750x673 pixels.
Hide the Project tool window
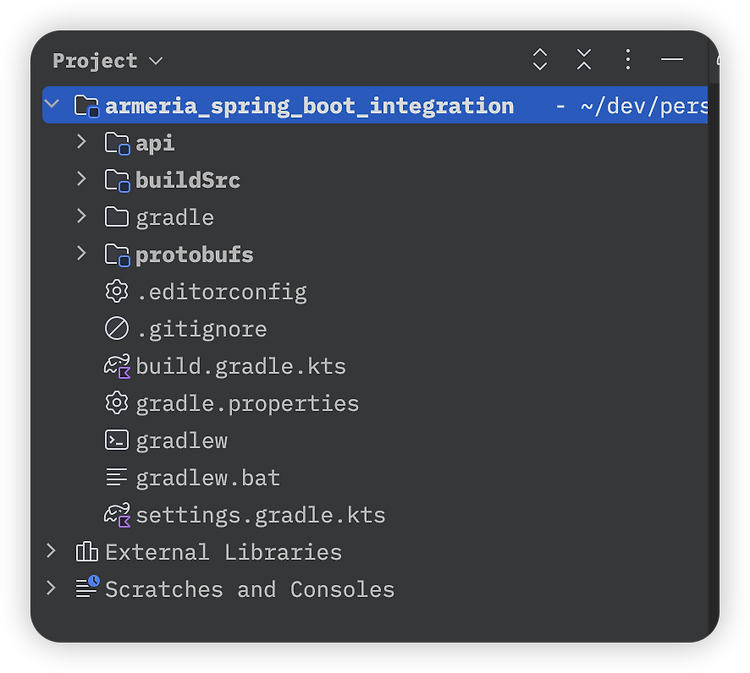[x=672, y=60]
